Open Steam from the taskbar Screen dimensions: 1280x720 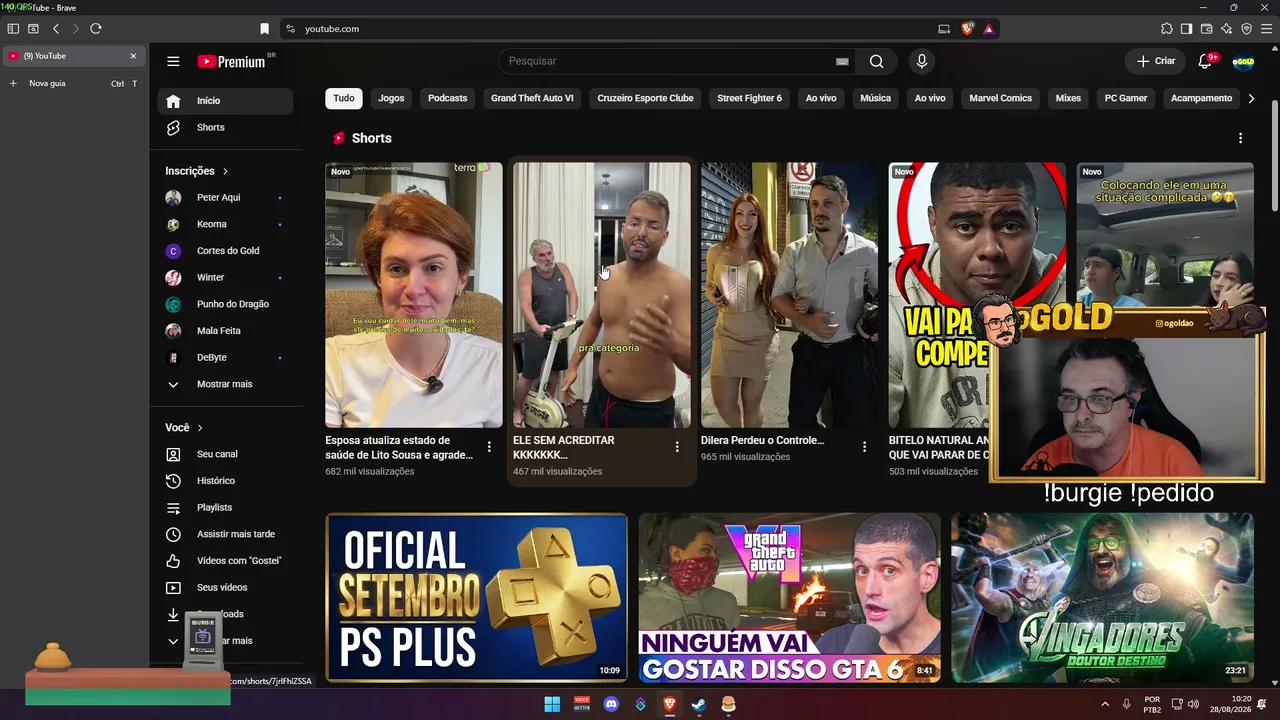tap(699, 705)
